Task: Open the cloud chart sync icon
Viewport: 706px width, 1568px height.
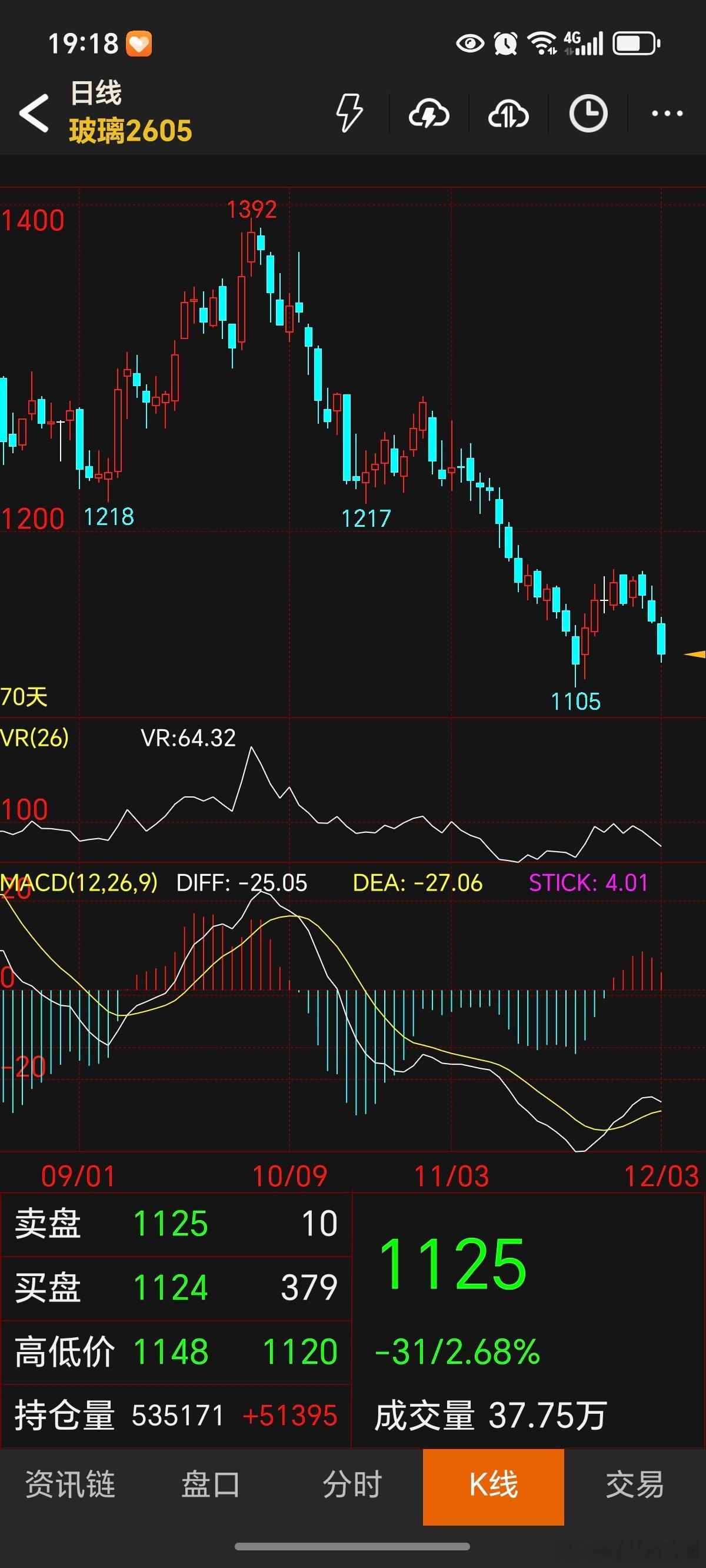Action: pyautogui.click(x=508, y=113)
